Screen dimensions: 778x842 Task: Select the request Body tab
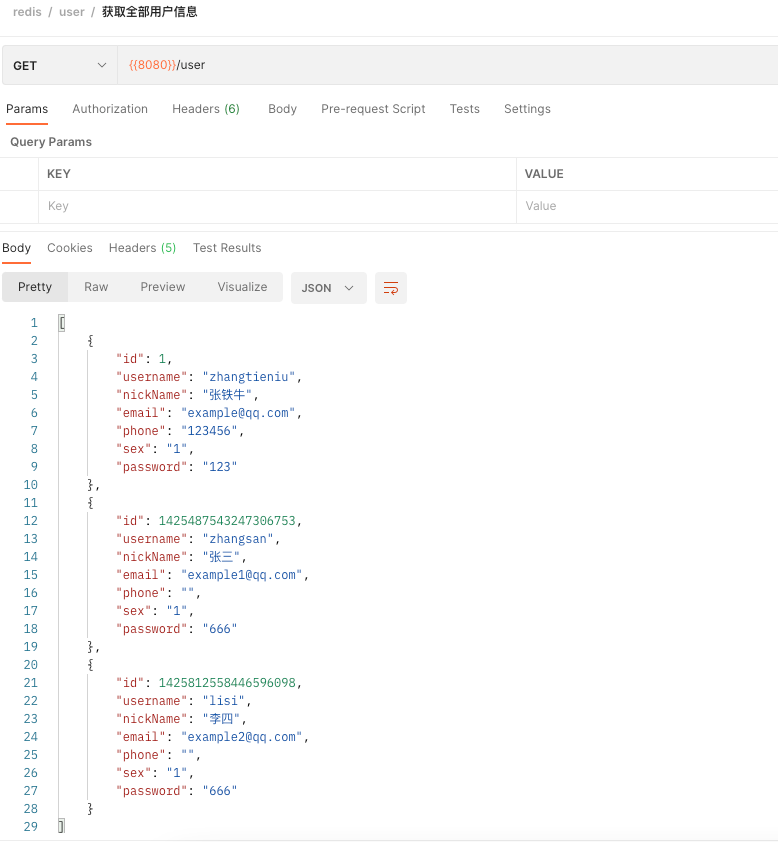(282, 109)
